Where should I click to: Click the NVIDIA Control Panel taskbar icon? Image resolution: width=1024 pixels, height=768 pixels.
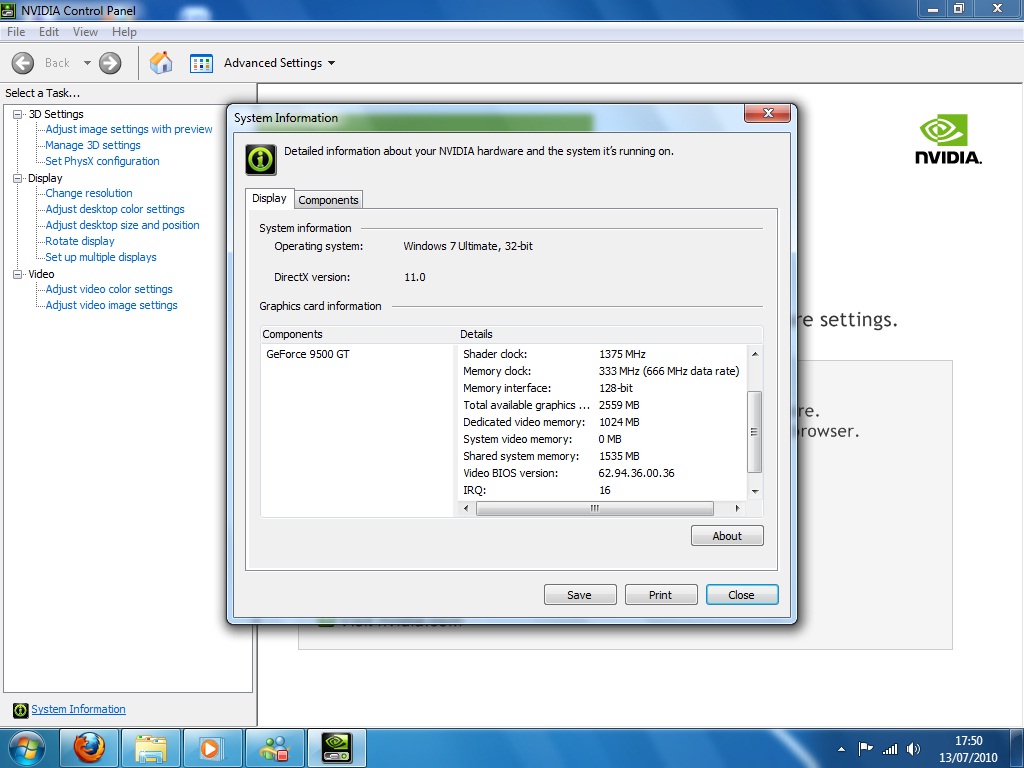[x=337, y=748]
